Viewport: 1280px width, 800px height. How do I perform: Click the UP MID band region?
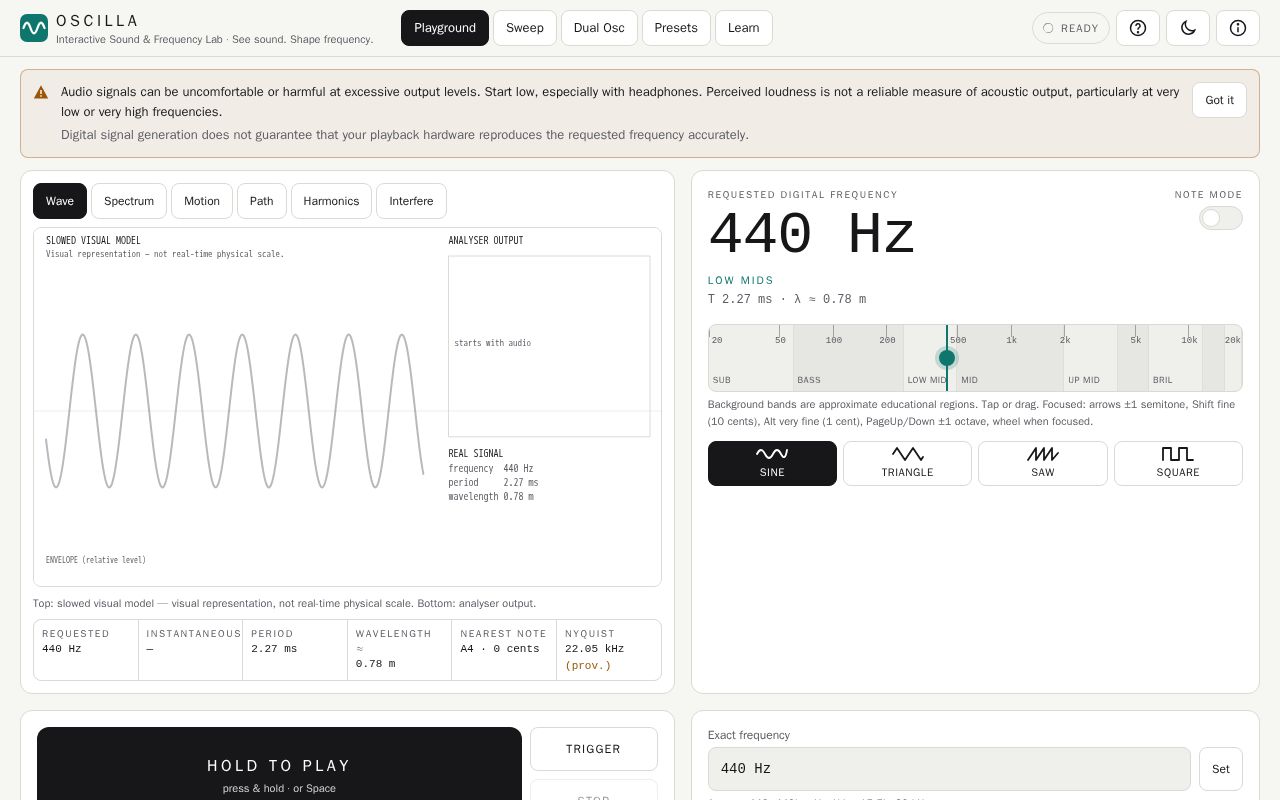[x=1090, y=358]
